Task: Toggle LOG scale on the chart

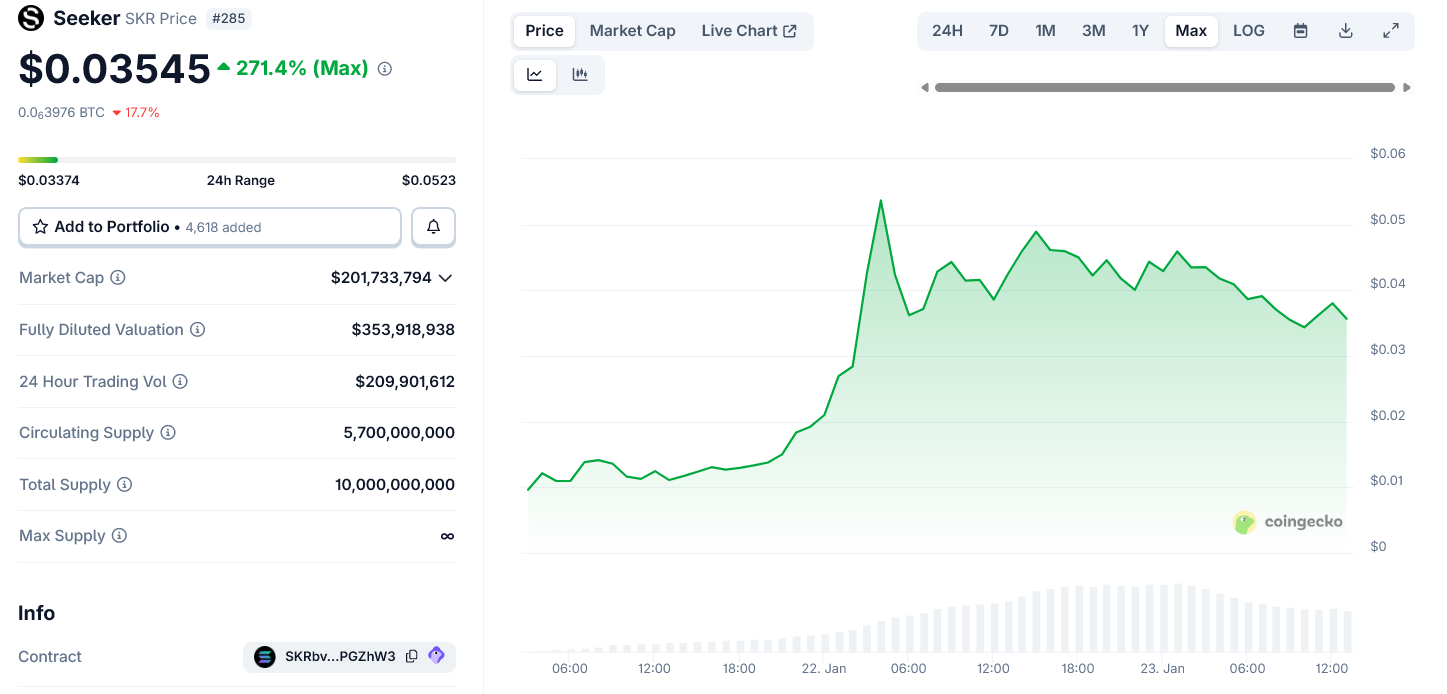Action: tap(1248, 31)
